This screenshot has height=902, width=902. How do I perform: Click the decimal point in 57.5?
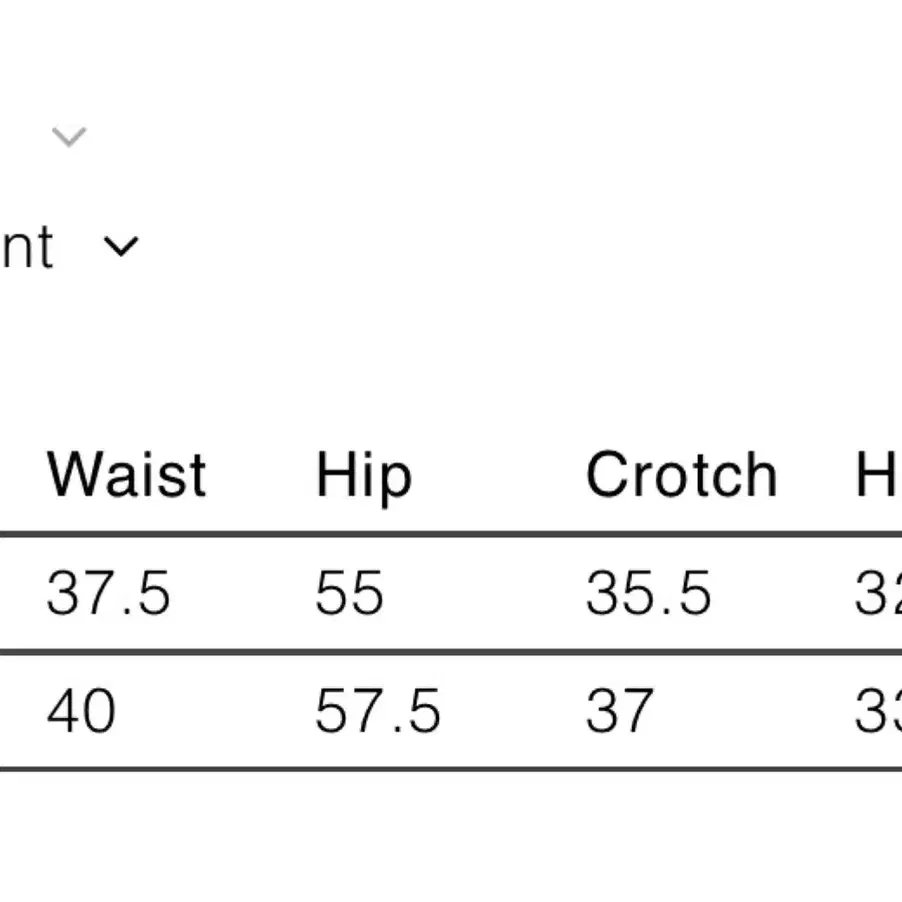[x=397, y=729]
